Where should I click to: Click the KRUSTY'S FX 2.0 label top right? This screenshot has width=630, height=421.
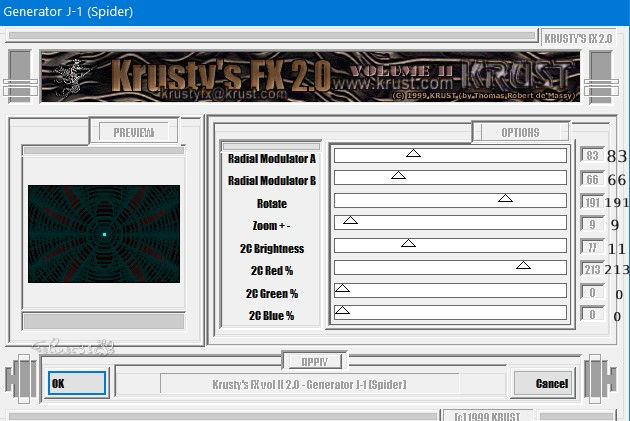click(x=578, y=39)
